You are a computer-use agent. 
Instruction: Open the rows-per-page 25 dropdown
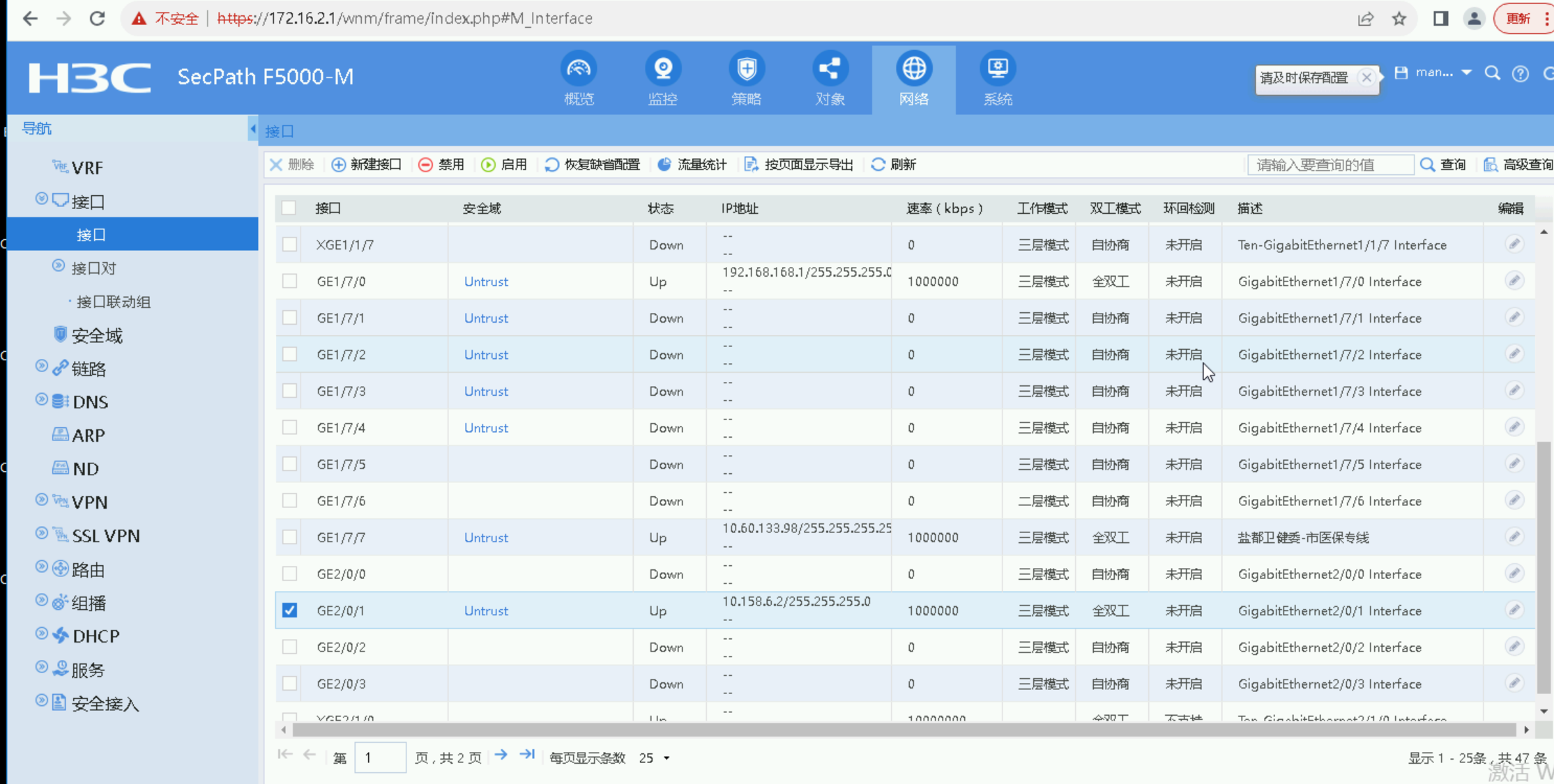click(655, 758)
